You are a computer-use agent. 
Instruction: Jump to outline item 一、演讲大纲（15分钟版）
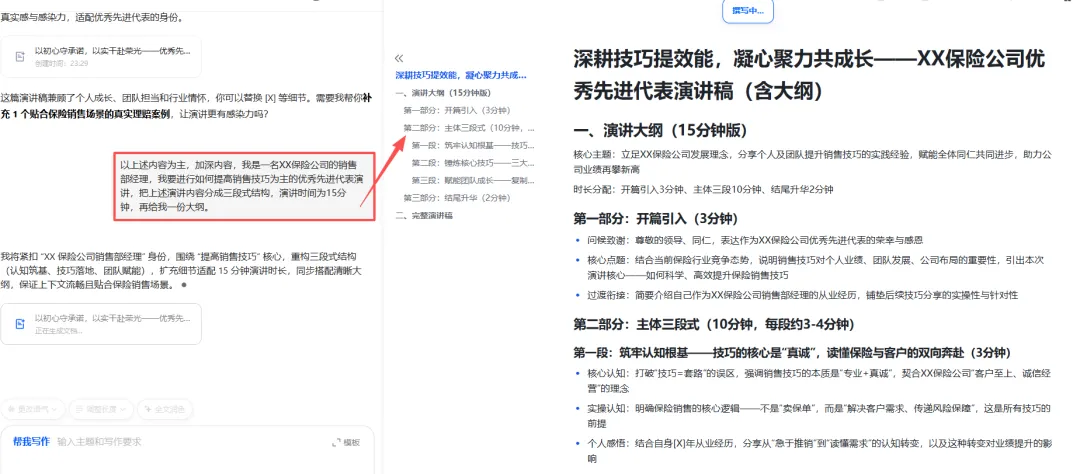(443, 93)
